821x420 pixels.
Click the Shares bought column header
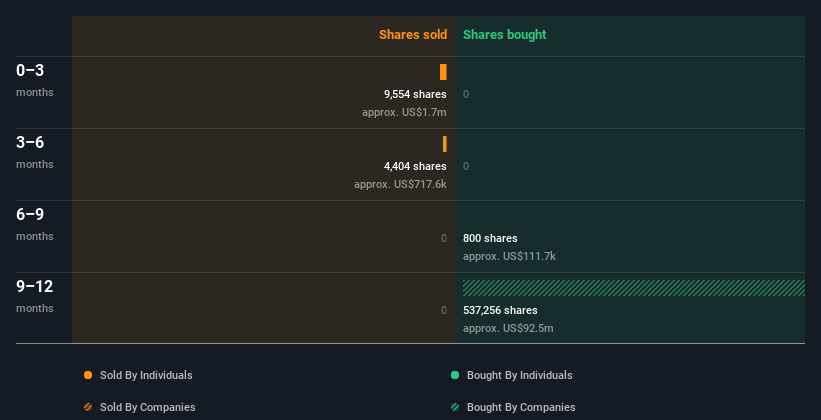tap(504, 35)
